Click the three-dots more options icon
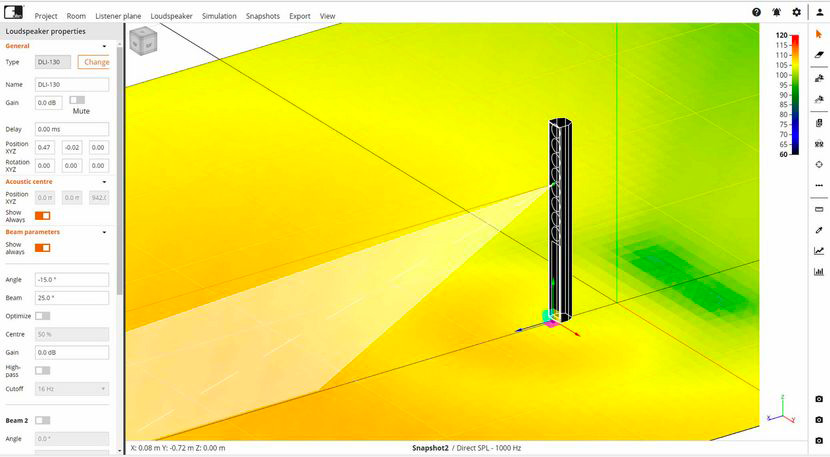830x457 pixels. pyautogui.click(x=819, y=185)
